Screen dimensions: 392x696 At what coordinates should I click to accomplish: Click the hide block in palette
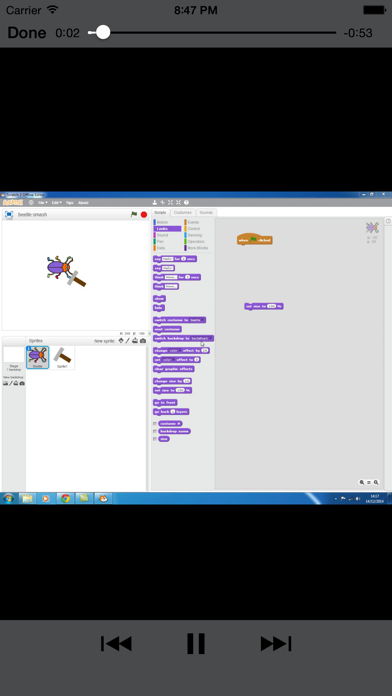pos(158,308)
